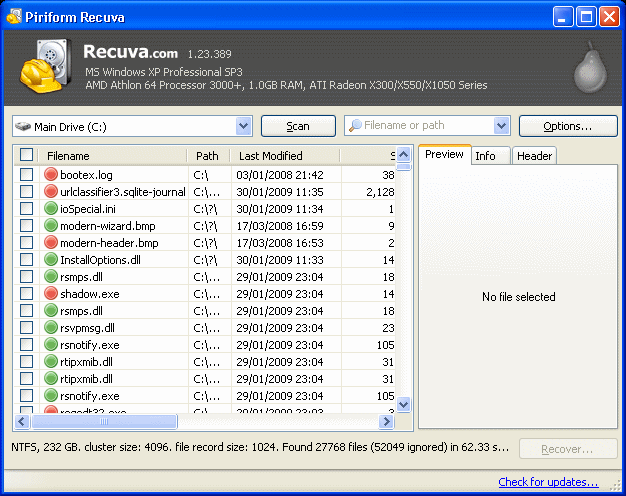The width and height of the screenshot is (626, 496).
Task: Check the box for modern-wizard.bmp
Action: (x=26, y=226)
